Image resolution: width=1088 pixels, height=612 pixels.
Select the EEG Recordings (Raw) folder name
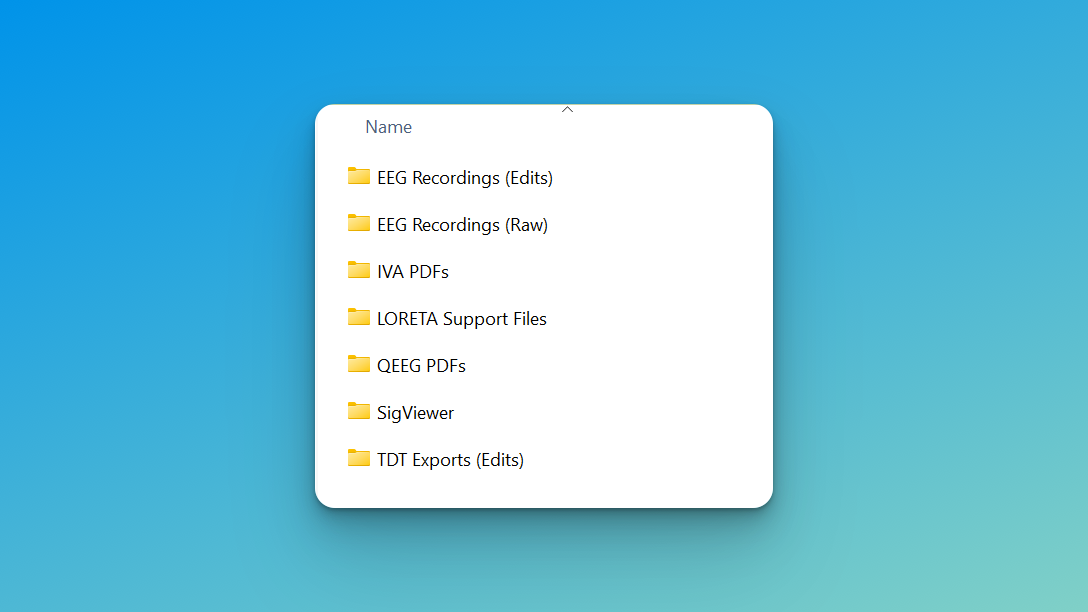pos(462,225)
